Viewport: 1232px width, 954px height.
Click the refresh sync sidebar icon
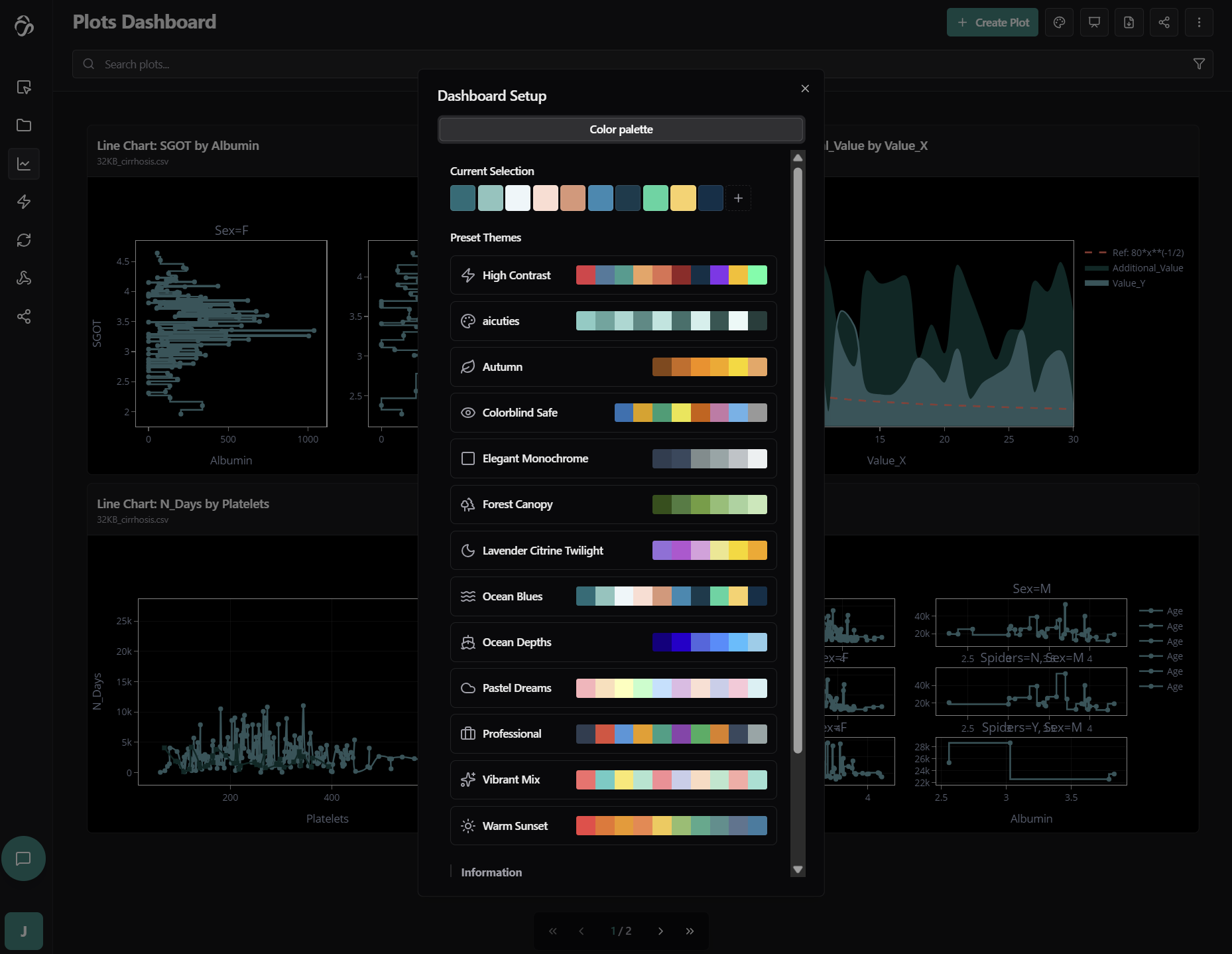point(24,240)
